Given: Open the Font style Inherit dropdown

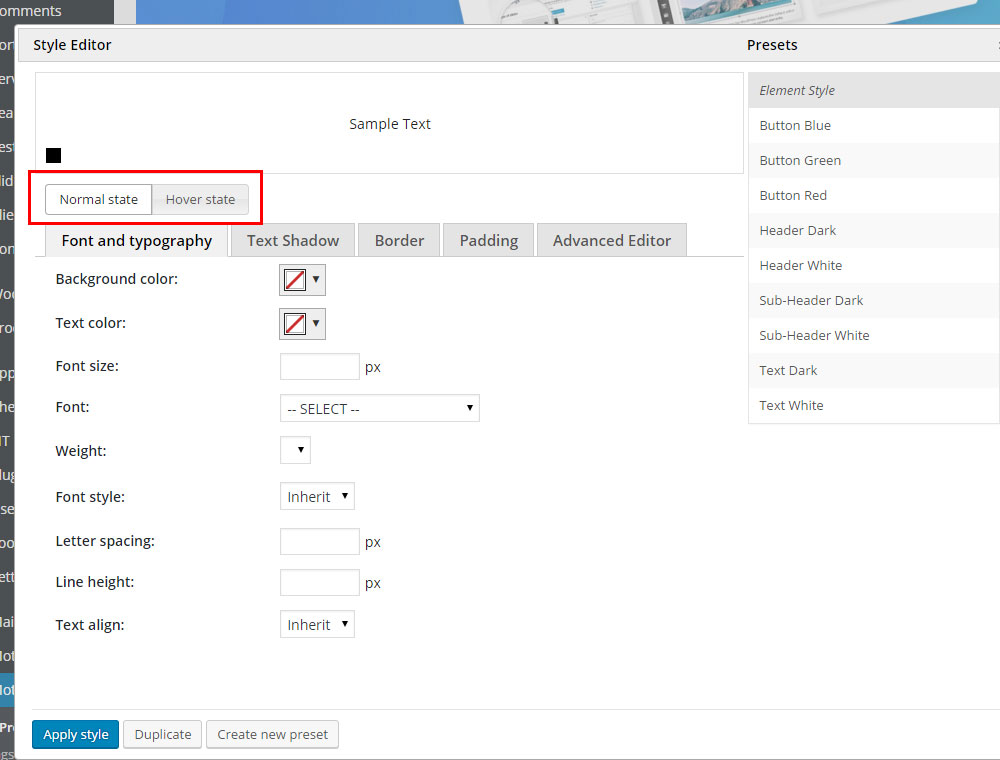Looking at the screenshot, I should tap(317, 496).
